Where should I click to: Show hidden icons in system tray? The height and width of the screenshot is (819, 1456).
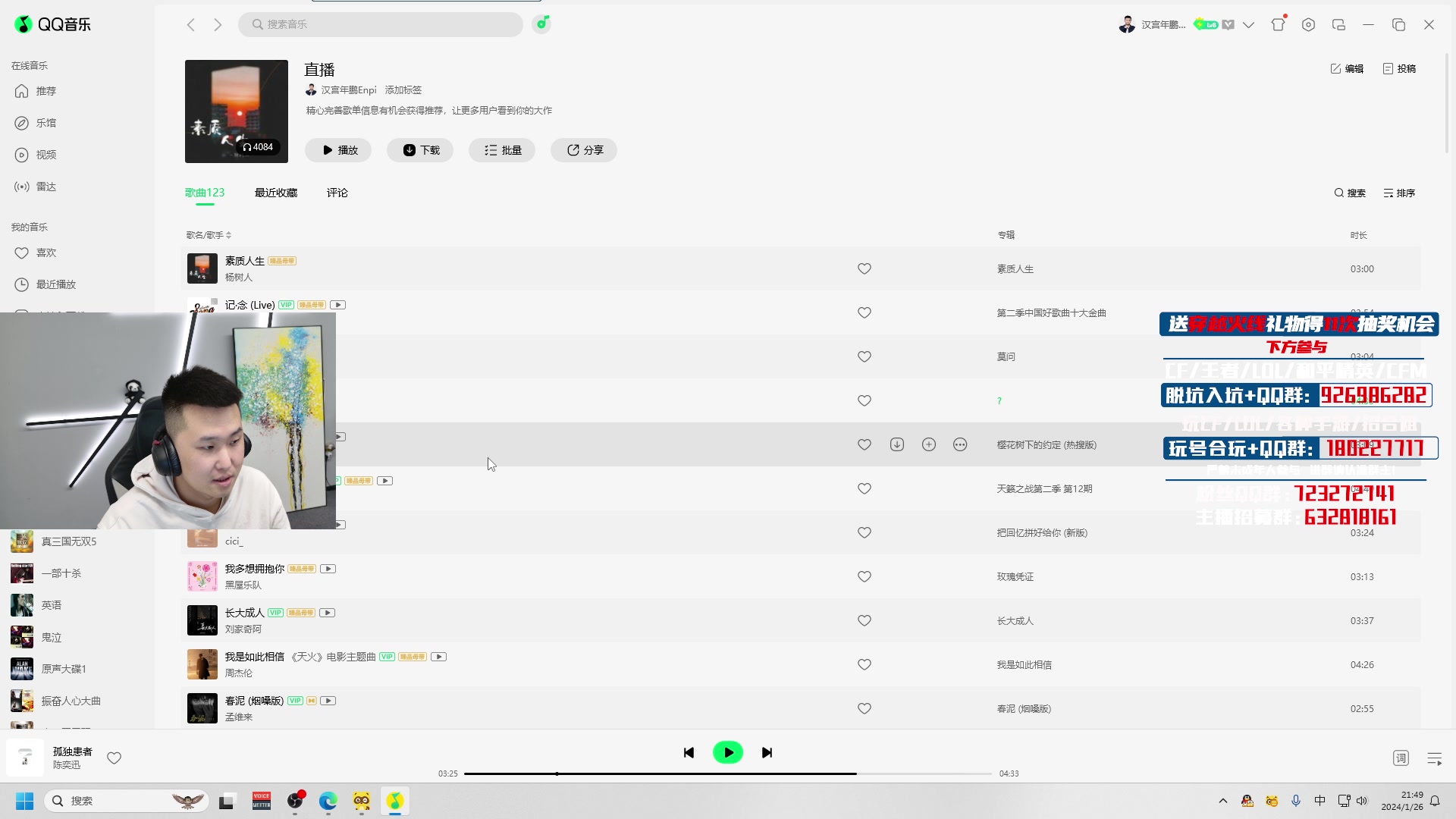[x=1223, y=801]
